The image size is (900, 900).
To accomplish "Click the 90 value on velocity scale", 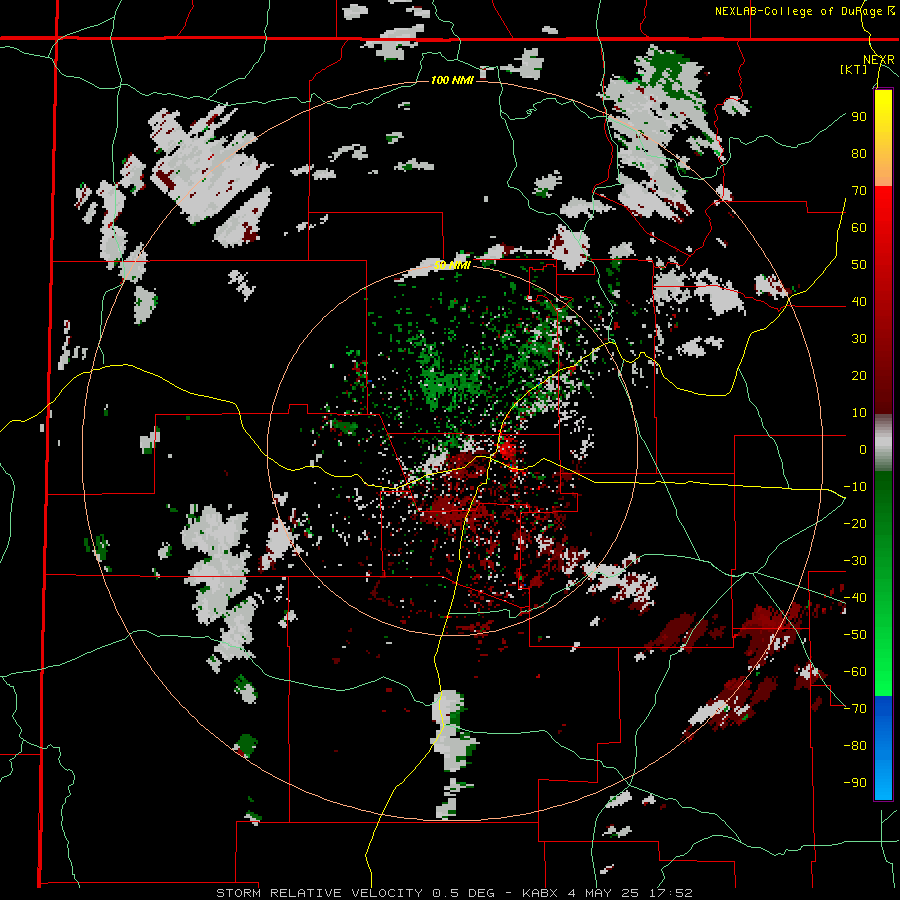I will (859, 117).
